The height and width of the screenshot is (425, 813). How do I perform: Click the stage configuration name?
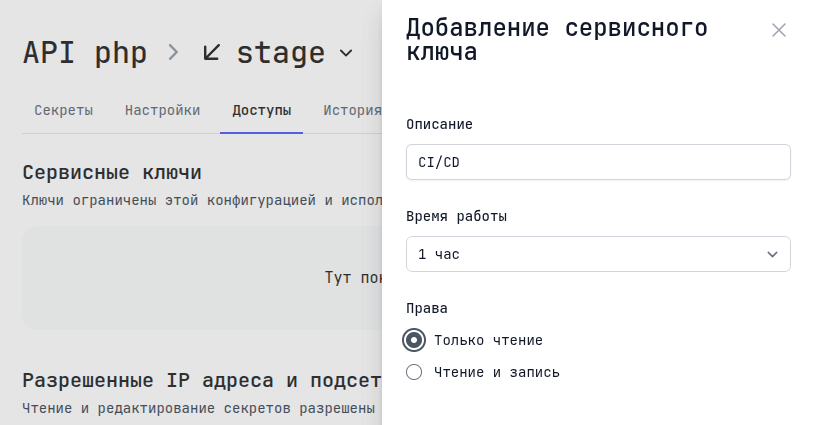click(280, 52)
